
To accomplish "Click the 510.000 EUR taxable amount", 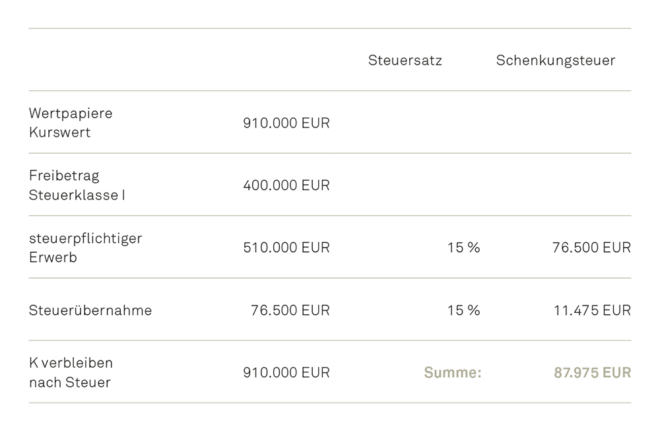I will click(286, 247).
